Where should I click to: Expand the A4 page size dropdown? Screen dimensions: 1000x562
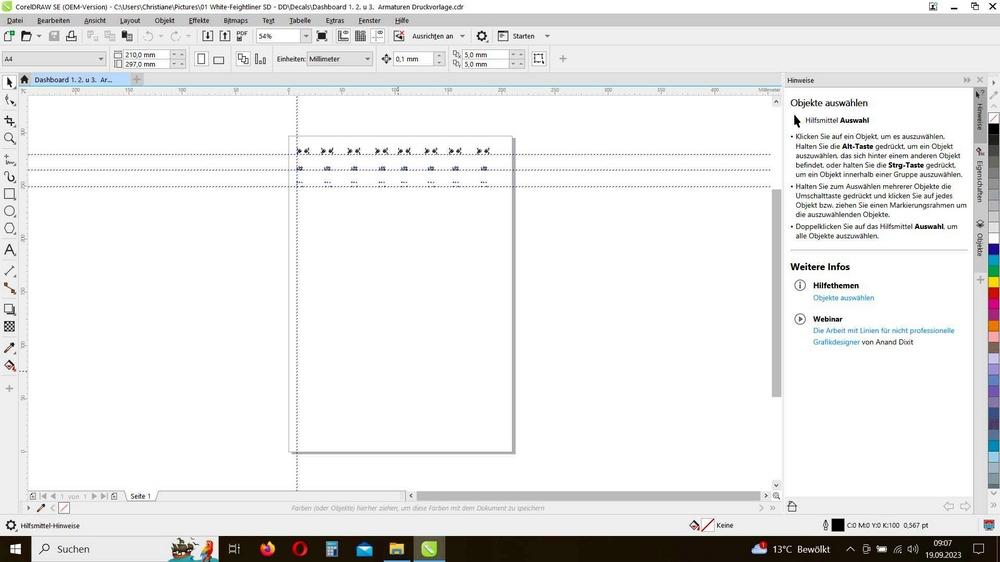(x=99, y=59)
